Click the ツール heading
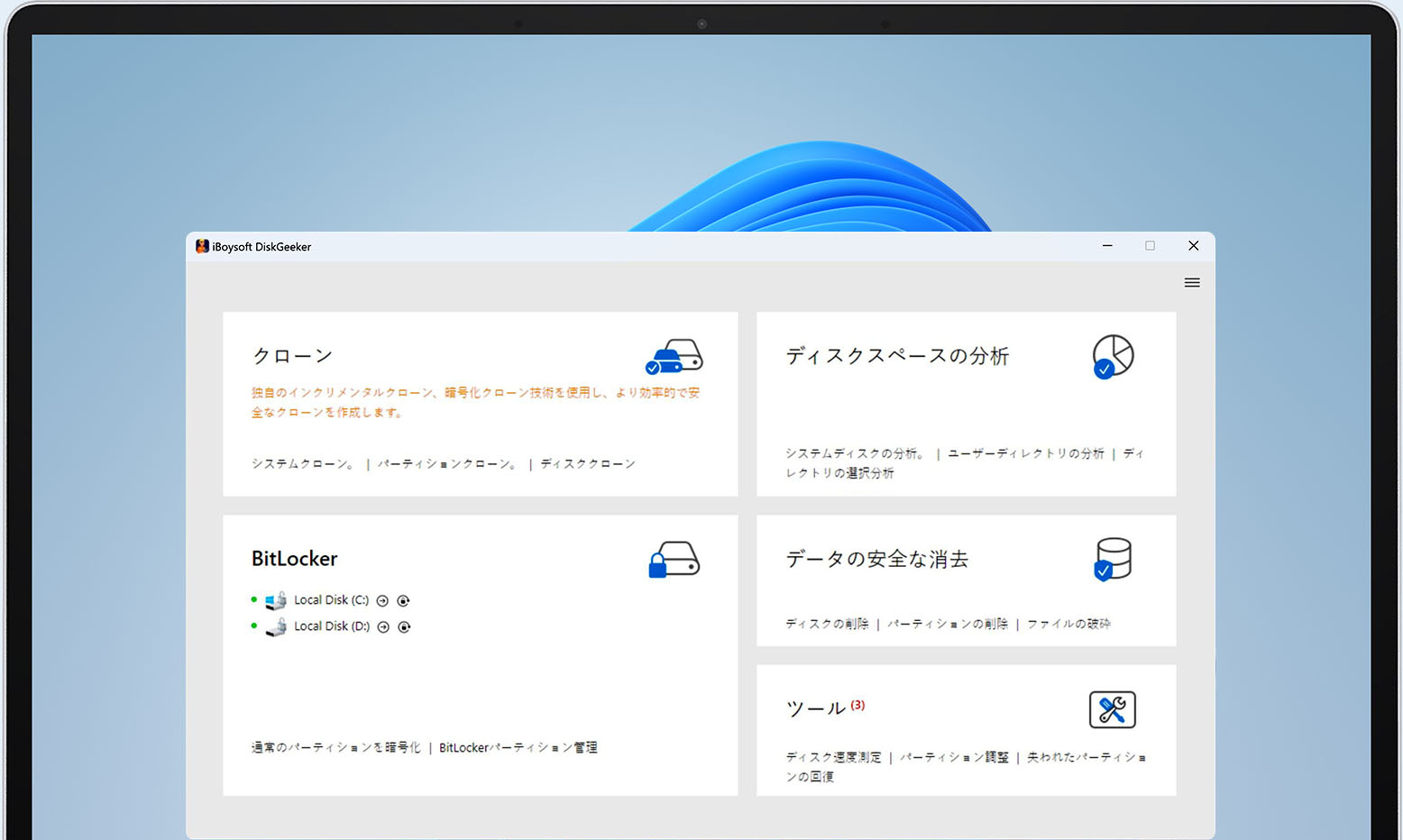Image resolution: width=1403 pixels, height=840 pixels. click(815, 709)
